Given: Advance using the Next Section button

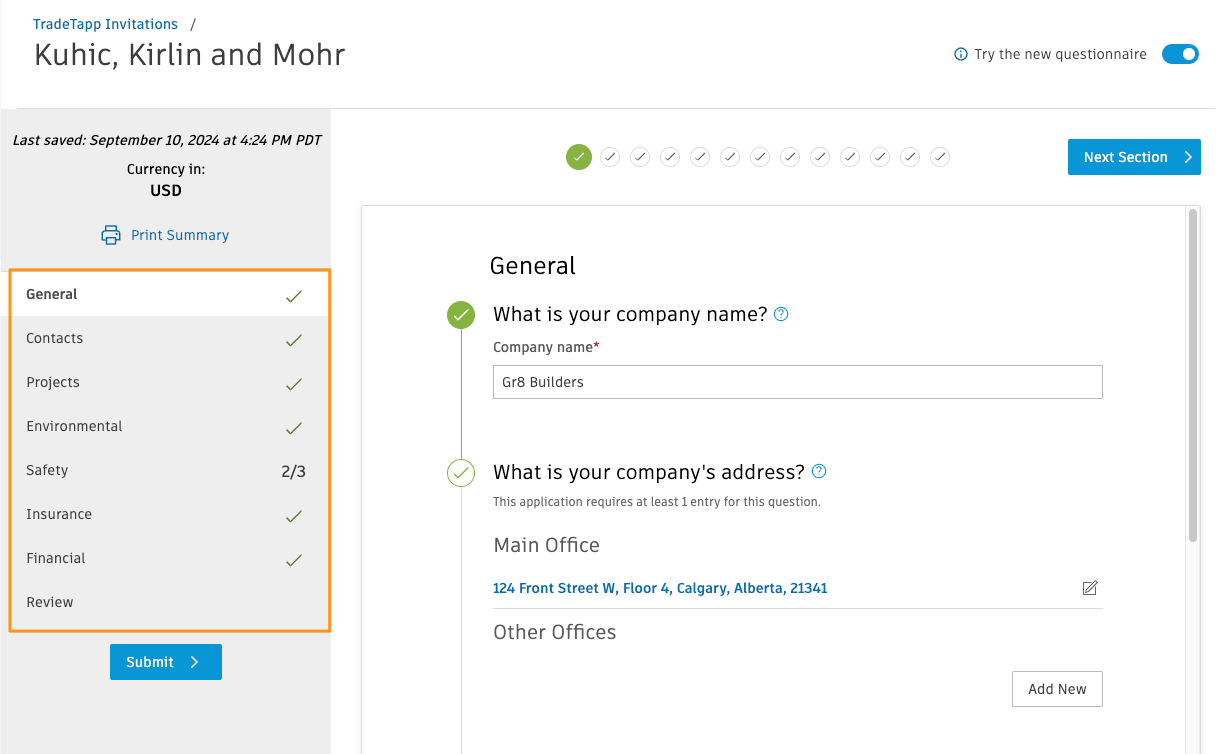Looking at the screenshot, I should tap(1134, 157).
